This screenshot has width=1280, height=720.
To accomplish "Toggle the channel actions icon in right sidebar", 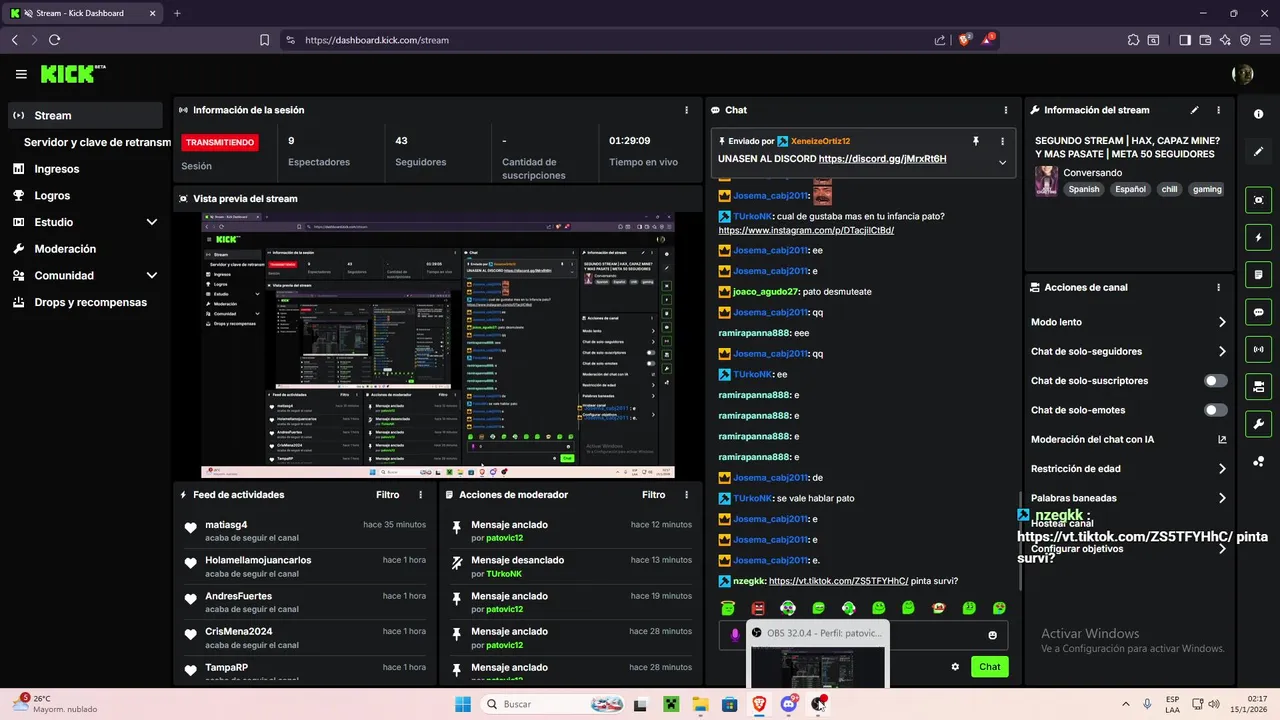I will [1258, 386].
